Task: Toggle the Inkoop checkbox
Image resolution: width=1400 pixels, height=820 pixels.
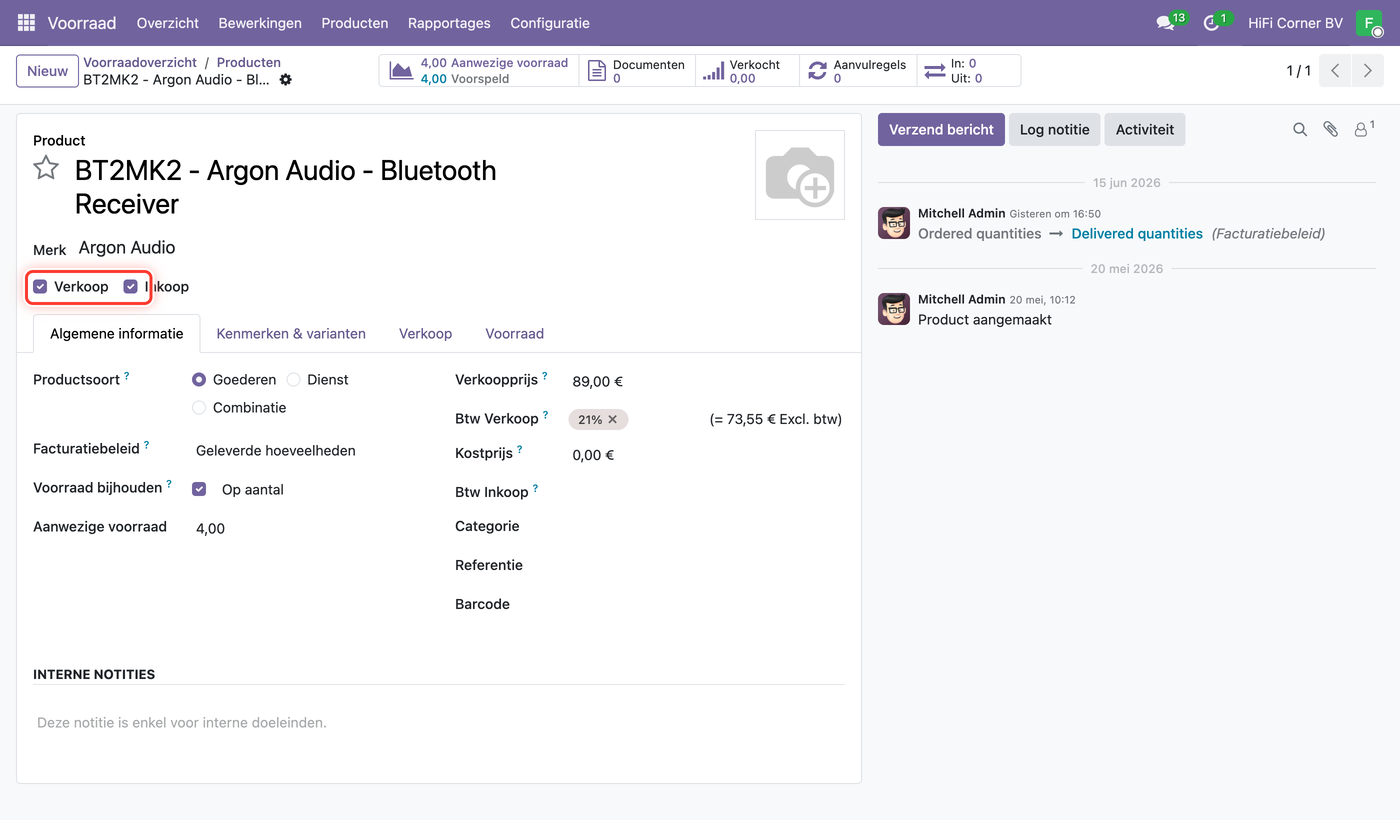Action: (130, 287)
